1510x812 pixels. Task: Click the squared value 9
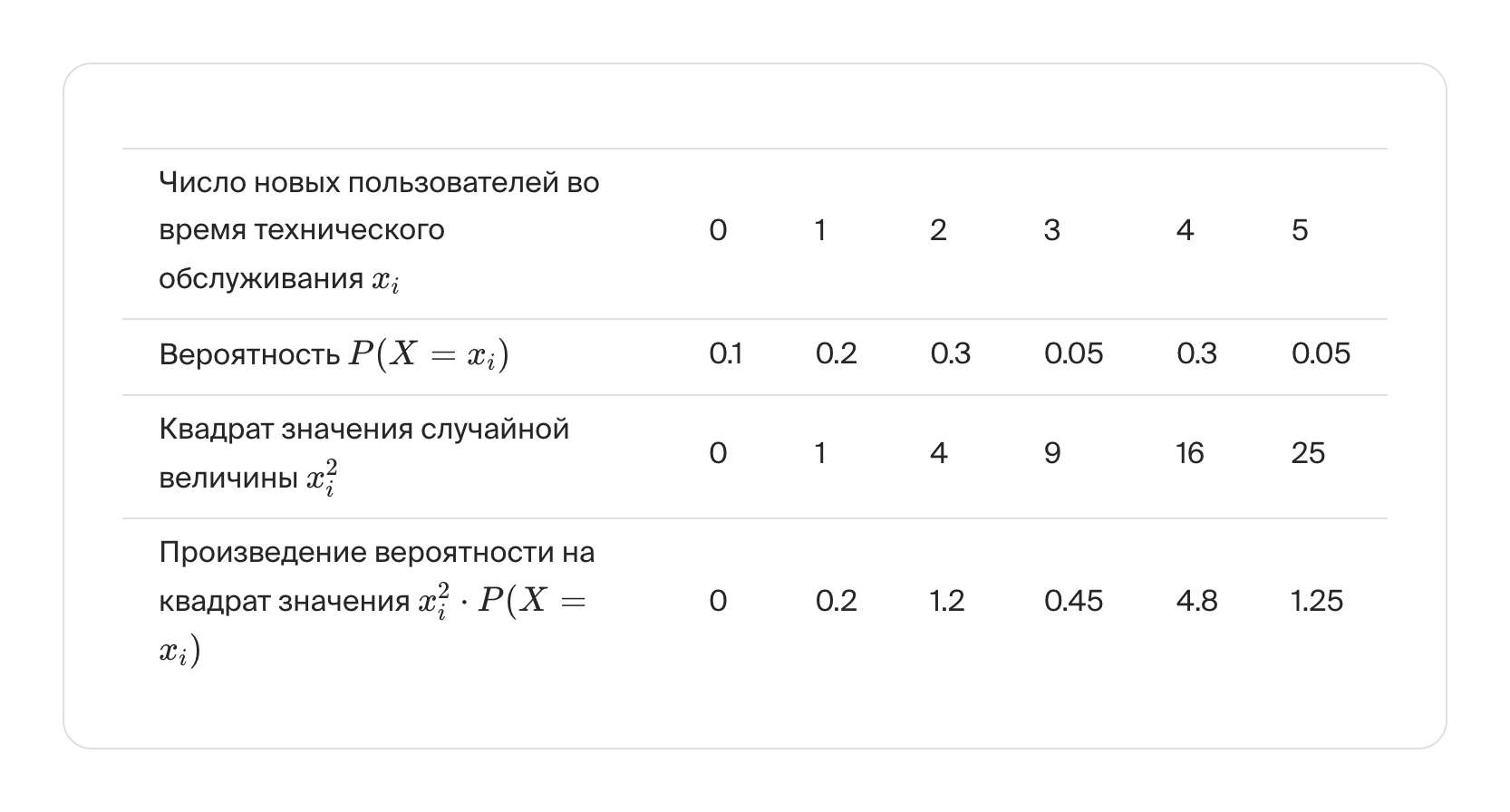click(1051, 453)
